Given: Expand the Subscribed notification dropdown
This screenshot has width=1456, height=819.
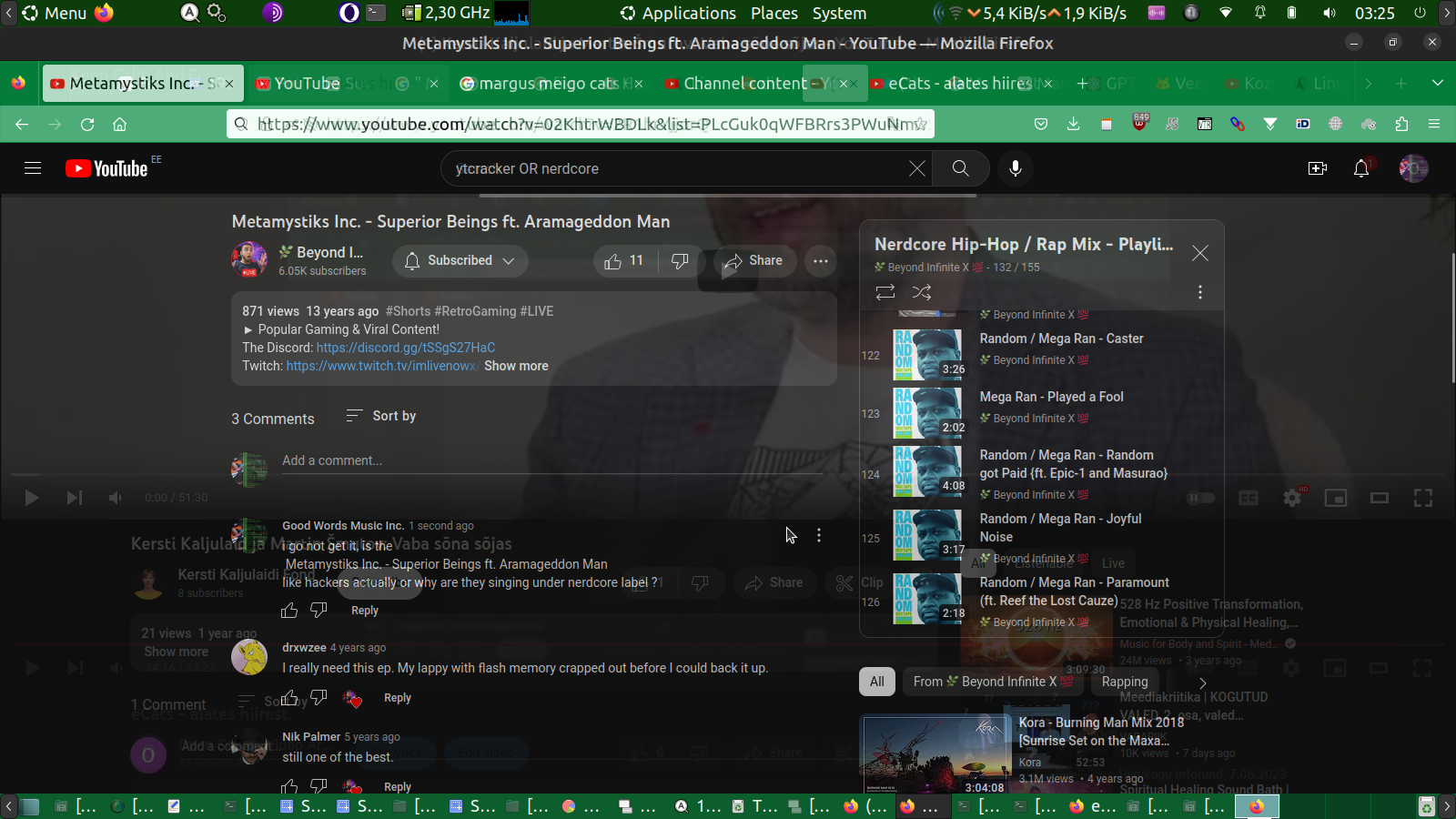Looking at the screenshot, I should 460,261.
